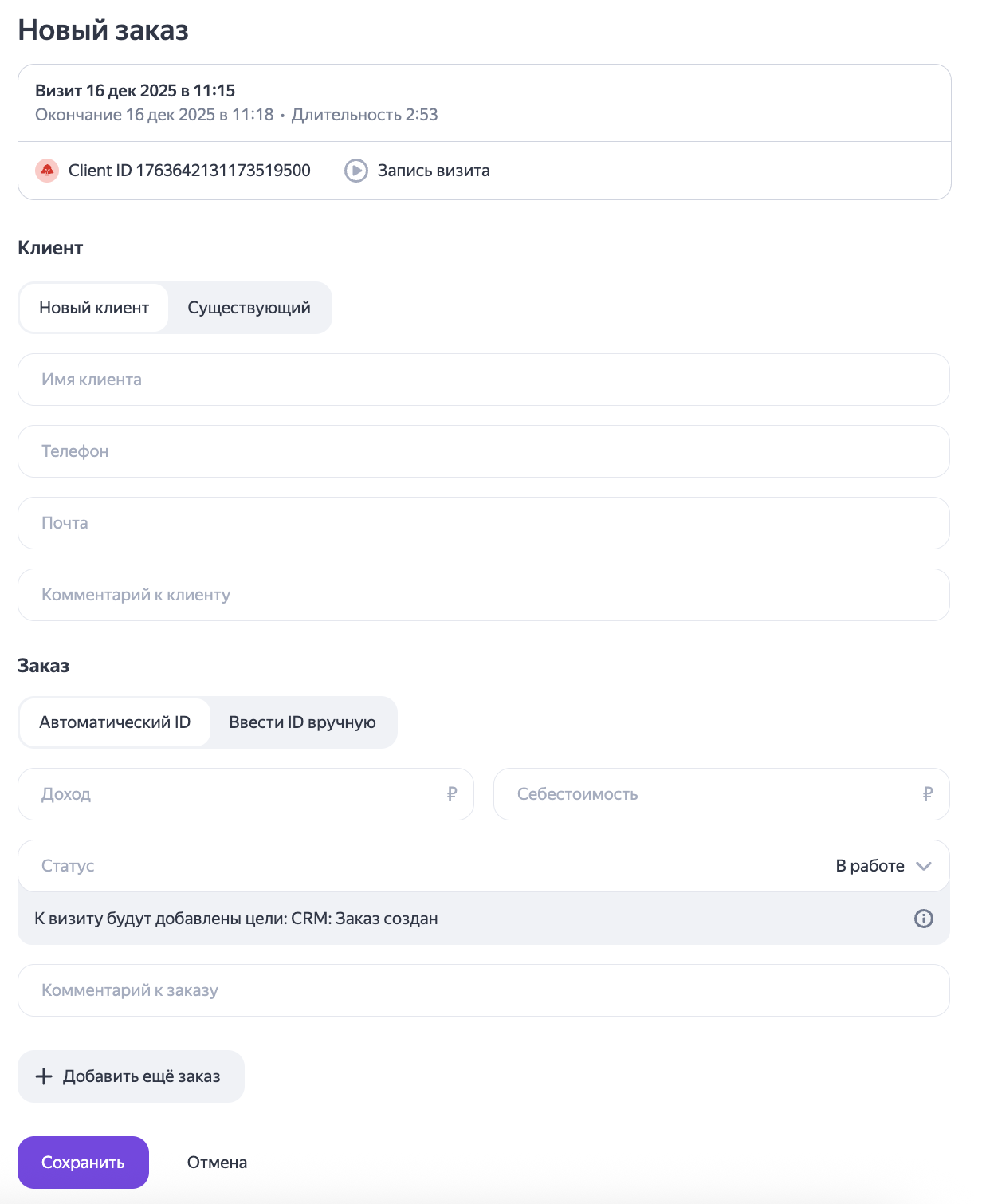Switch to Ввести ID вручную
982x1204 pixels.
pyautogui.click(x=302, y=722)
